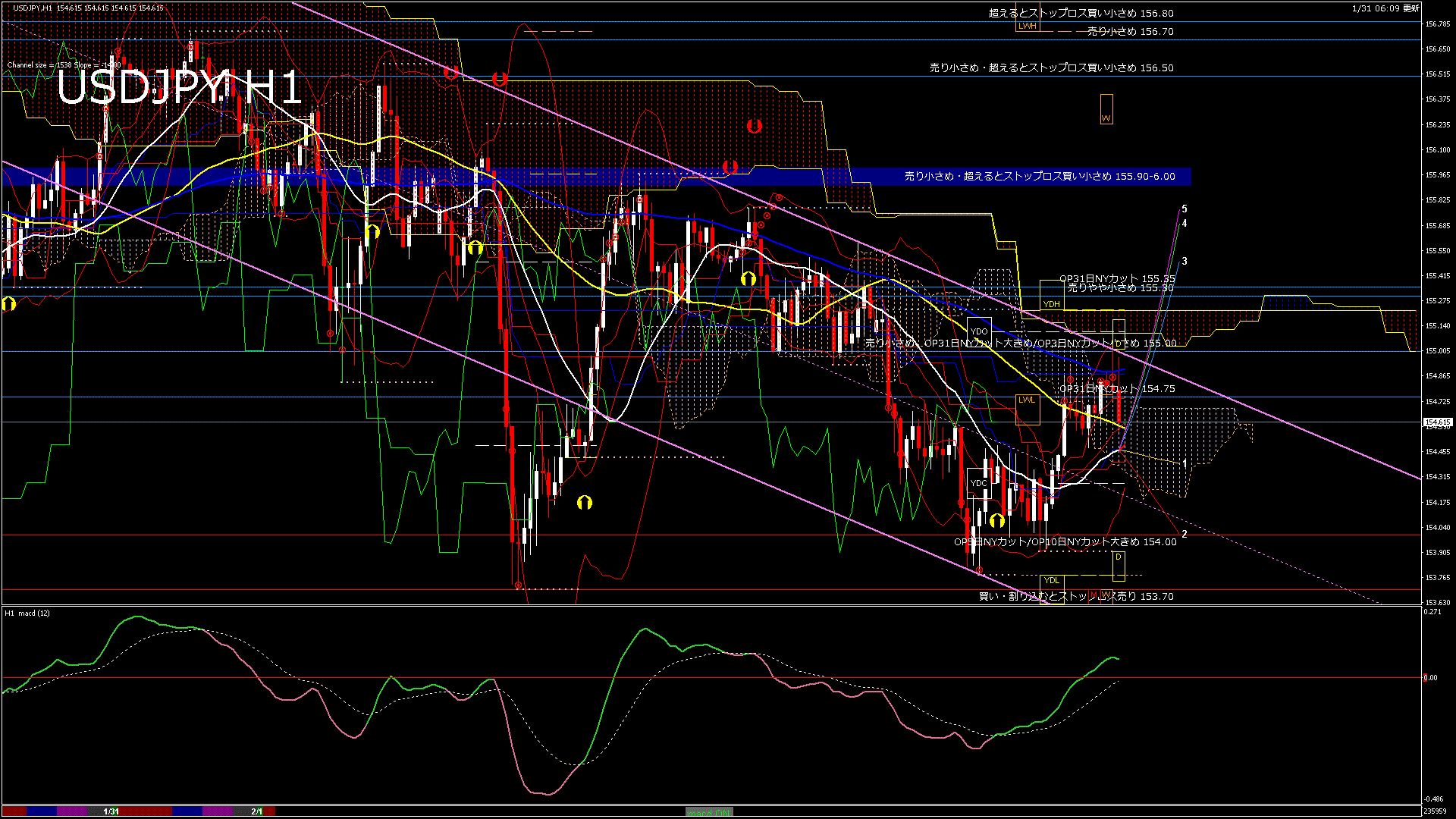1456x819 pixels.
Task: Click the 1/31 date marker on timeline
Action: point(111,811)
